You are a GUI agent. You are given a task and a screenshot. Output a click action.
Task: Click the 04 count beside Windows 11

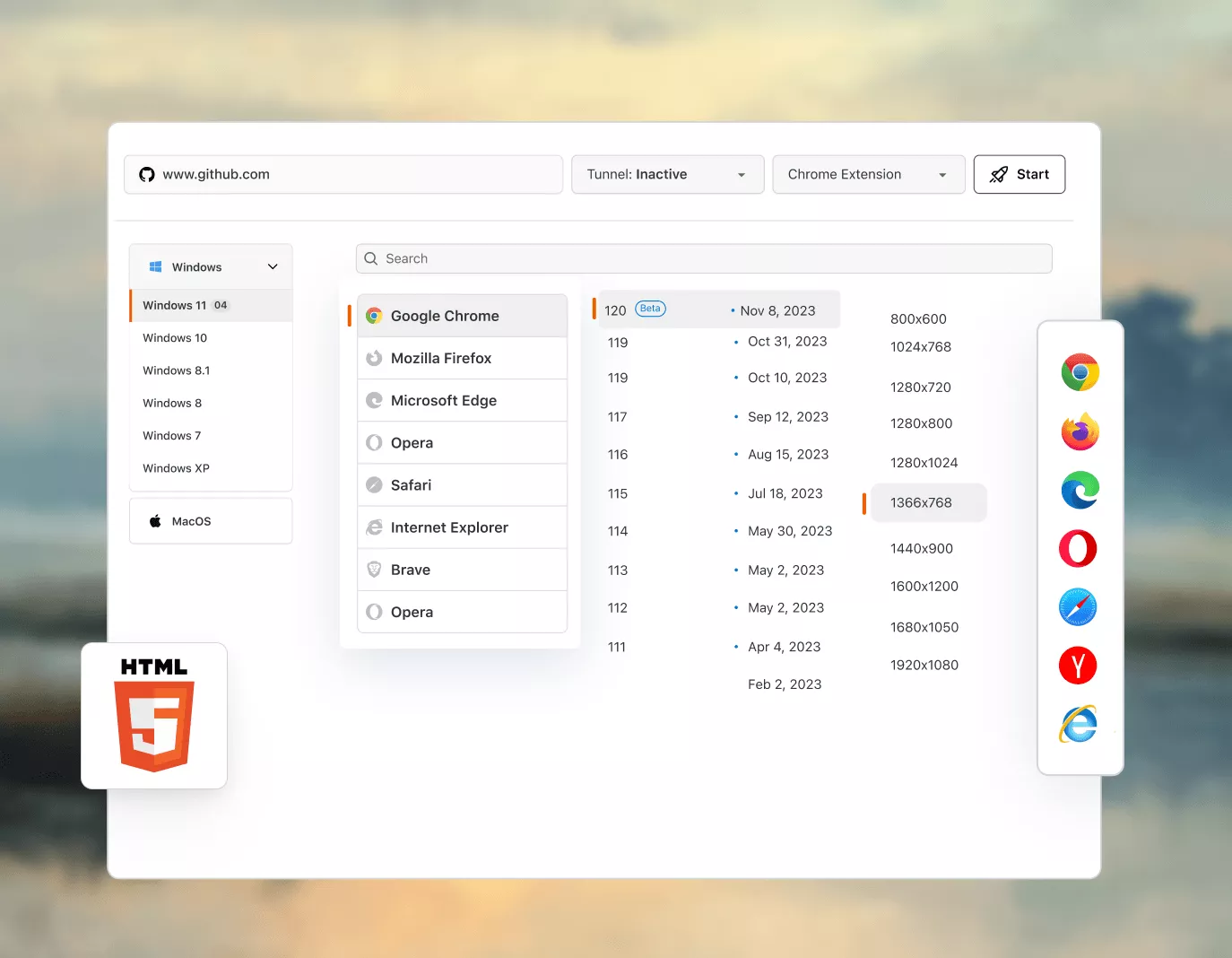point(221,305)
